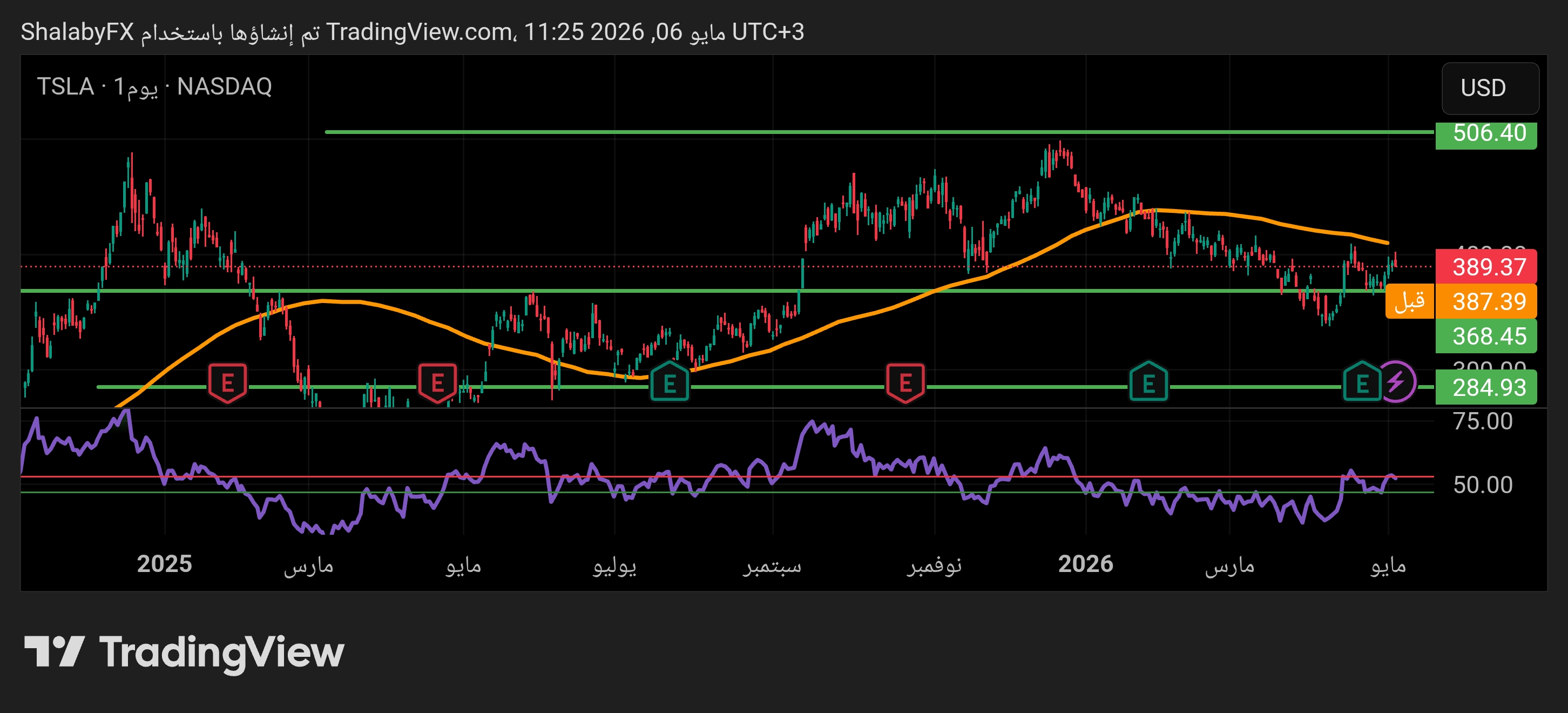Click the green earnings marker beside the lightning icon

point(1362,382)
